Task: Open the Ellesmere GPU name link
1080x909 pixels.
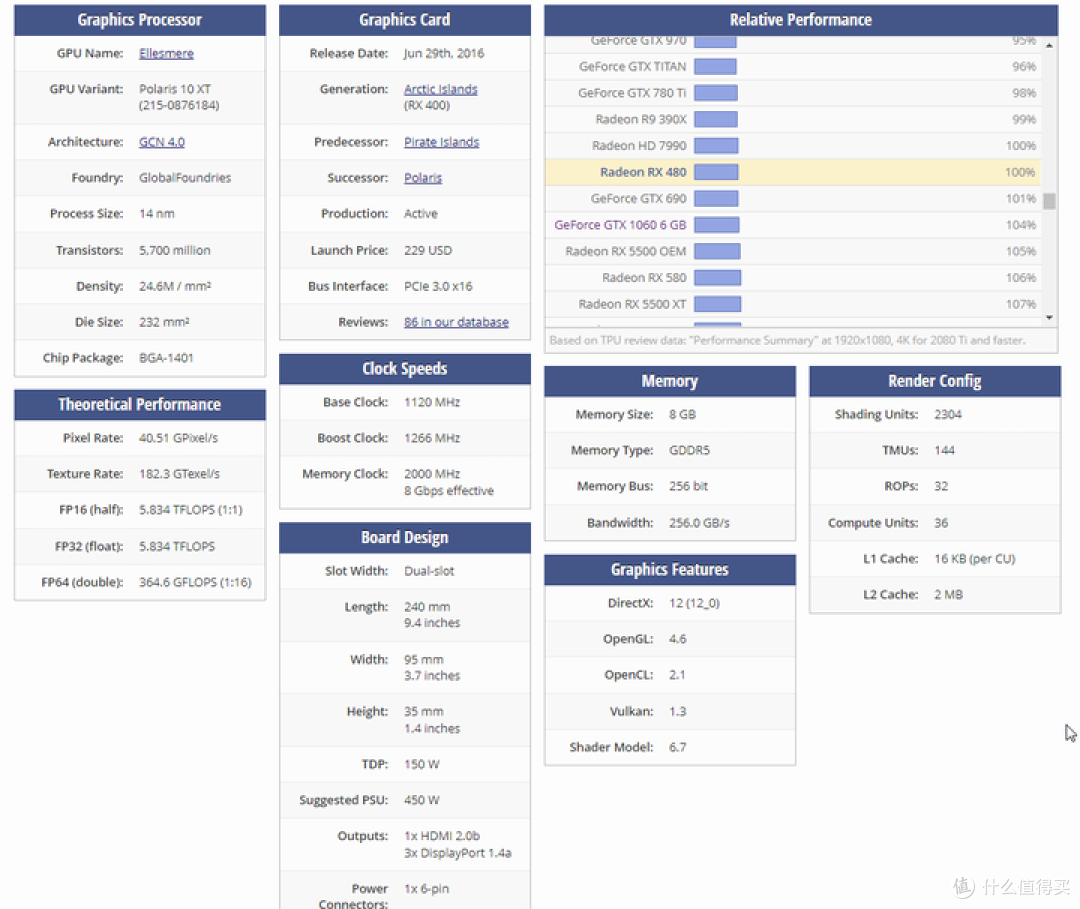Action: click(166, 53)
